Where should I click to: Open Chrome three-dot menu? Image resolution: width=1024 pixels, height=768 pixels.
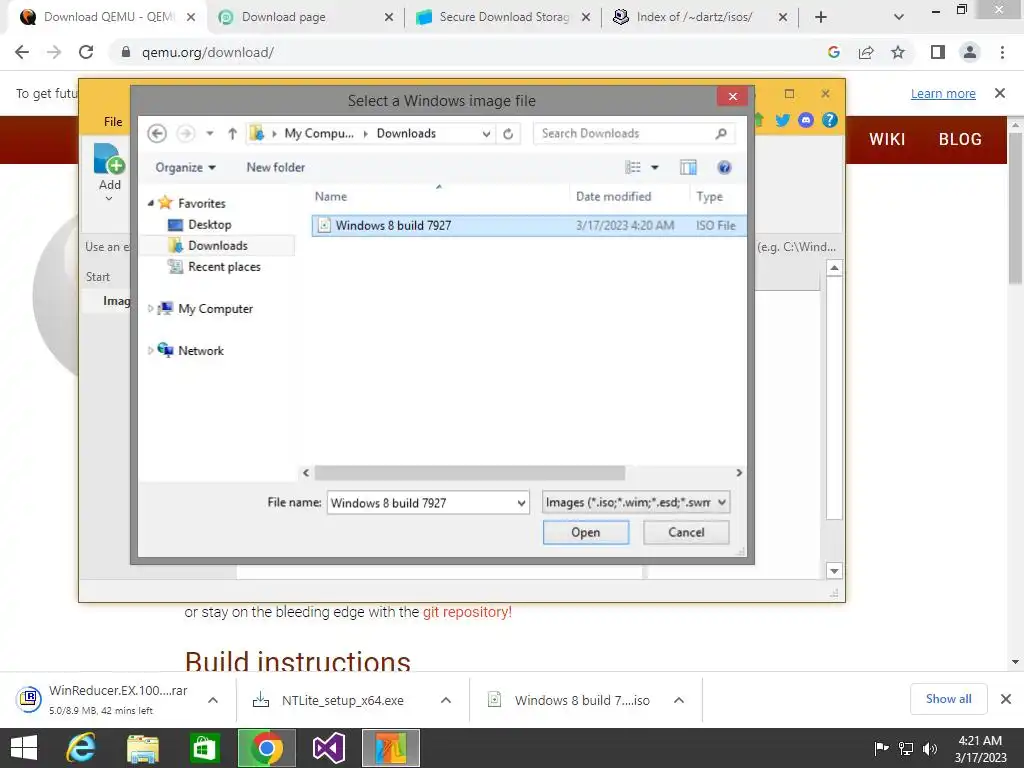pyautogui.click(x=1002, y=52)
